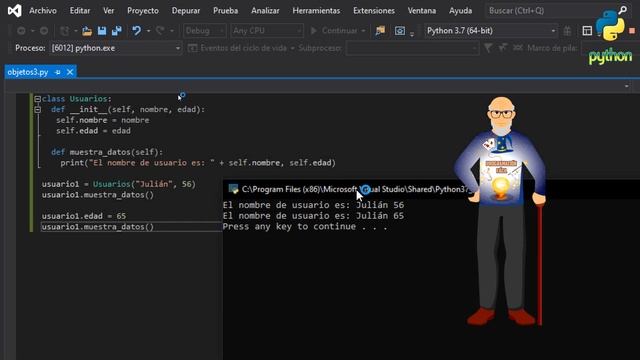
Task: Toggle the pin on objetos3.py tab
Action: click(58, 72)
